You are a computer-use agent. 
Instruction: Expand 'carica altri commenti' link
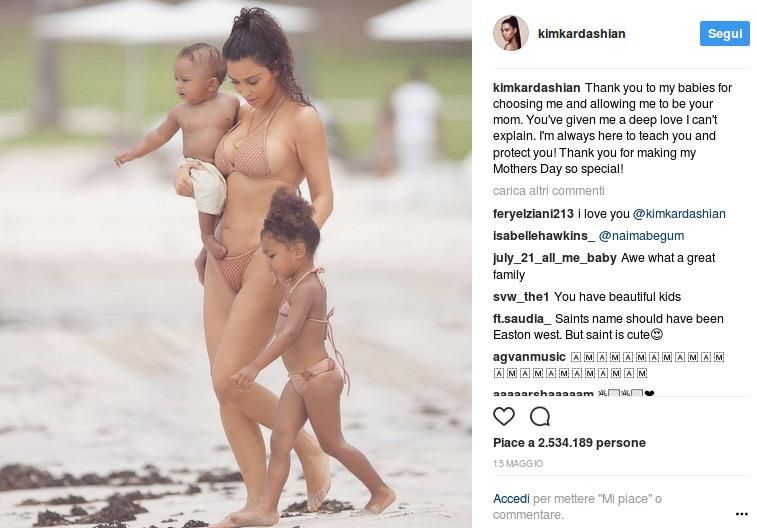[x=548, y=191]
